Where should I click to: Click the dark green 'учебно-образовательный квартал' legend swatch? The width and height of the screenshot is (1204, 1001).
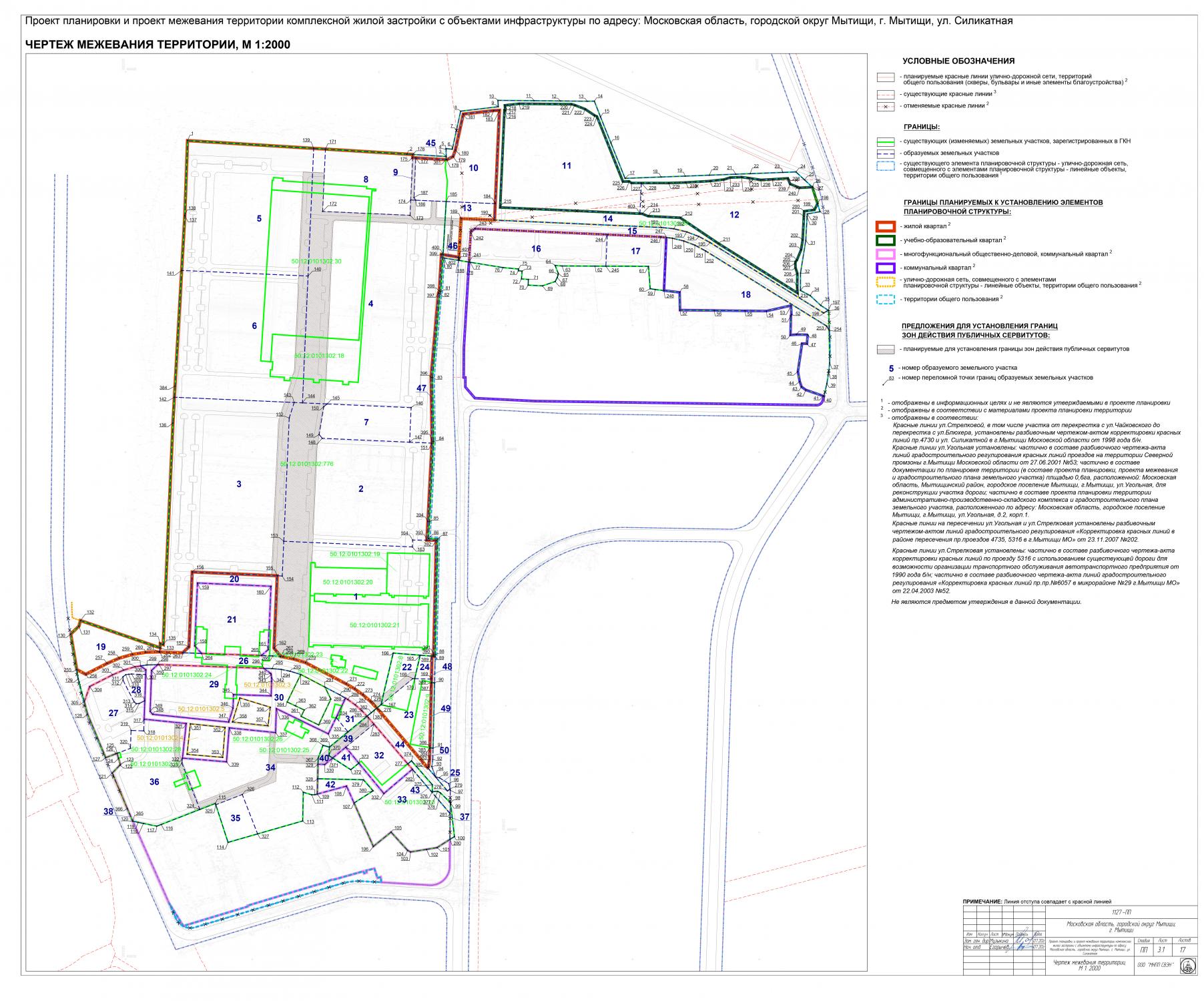point(886,240)
